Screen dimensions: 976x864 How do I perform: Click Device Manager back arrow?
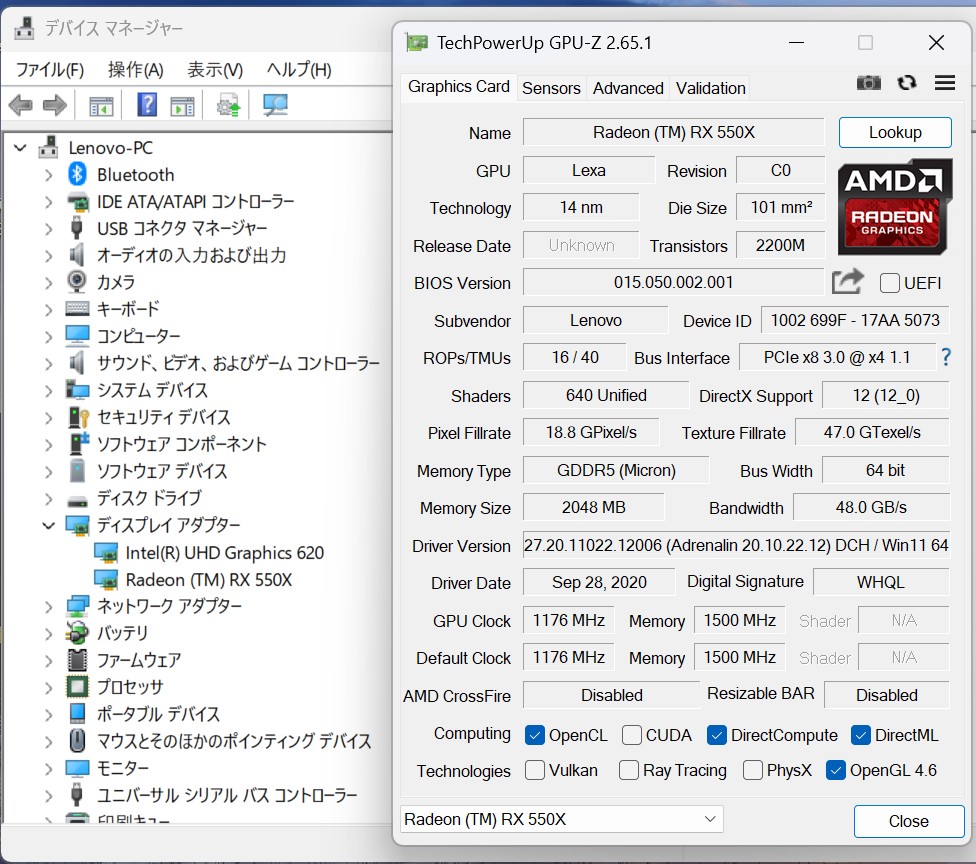click(x=21, y=105)
